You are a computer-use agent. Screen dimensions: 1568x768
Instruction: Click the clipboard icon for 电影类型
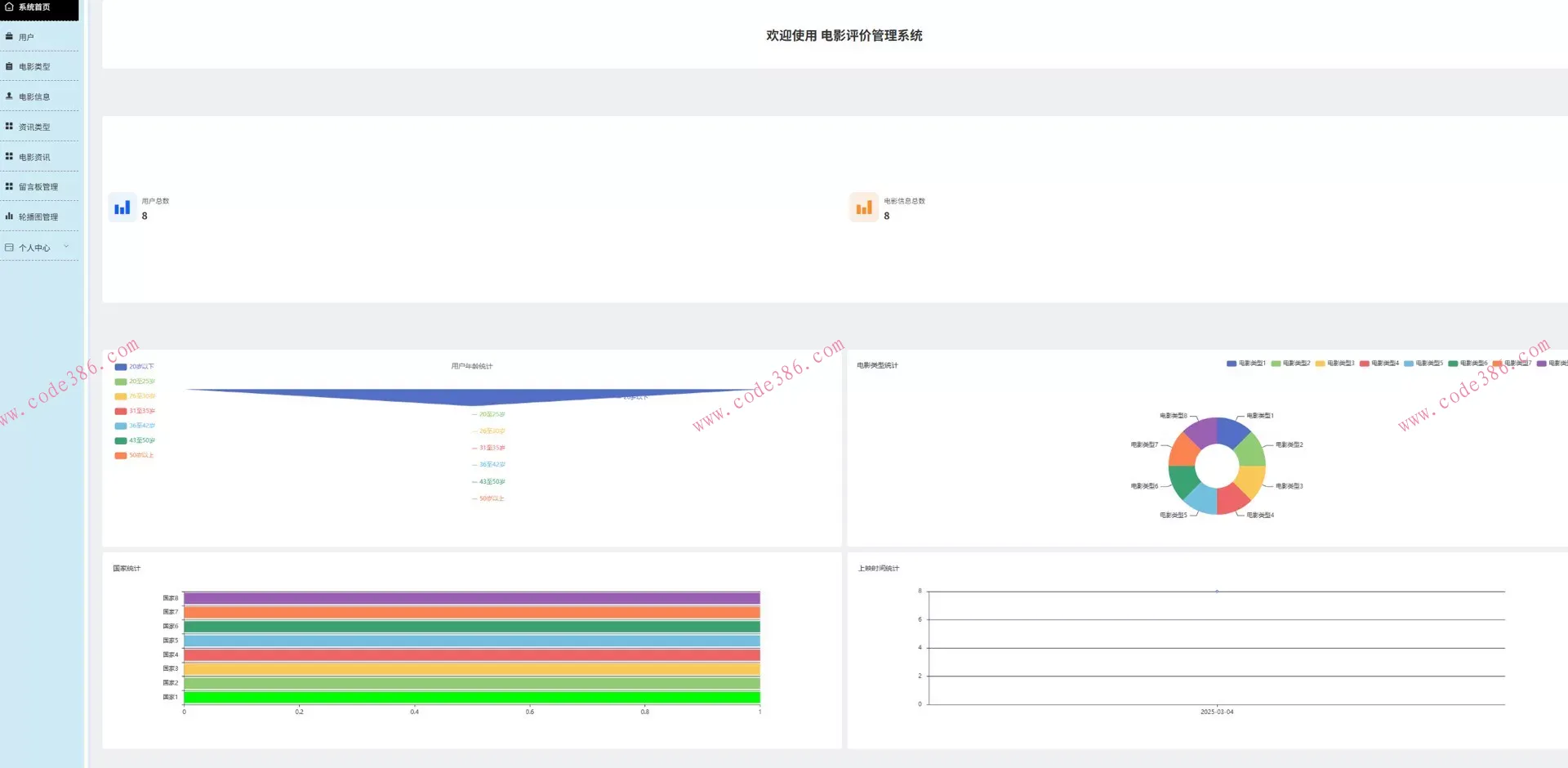(9, 67)
